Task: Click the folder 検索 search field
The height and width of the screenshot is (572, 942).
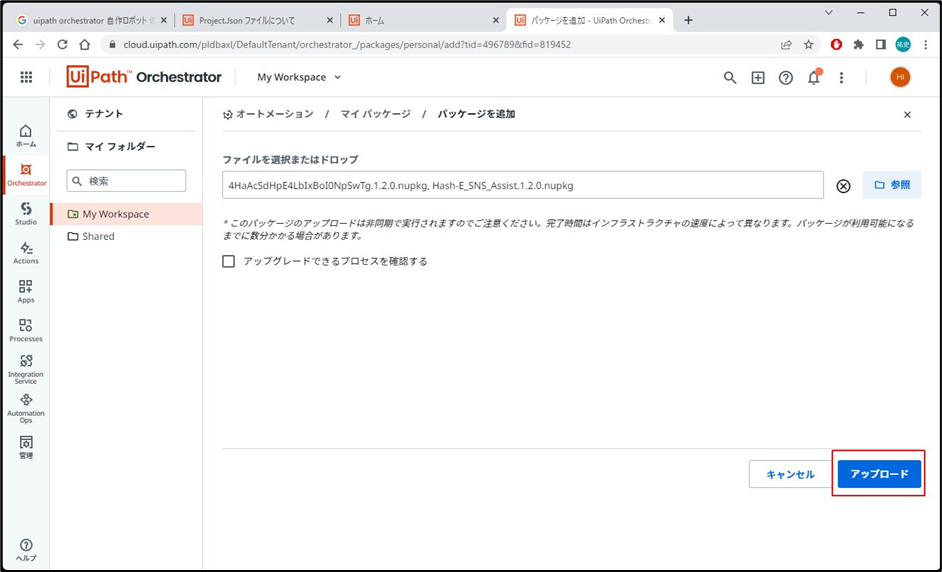Action: (126, 181)
